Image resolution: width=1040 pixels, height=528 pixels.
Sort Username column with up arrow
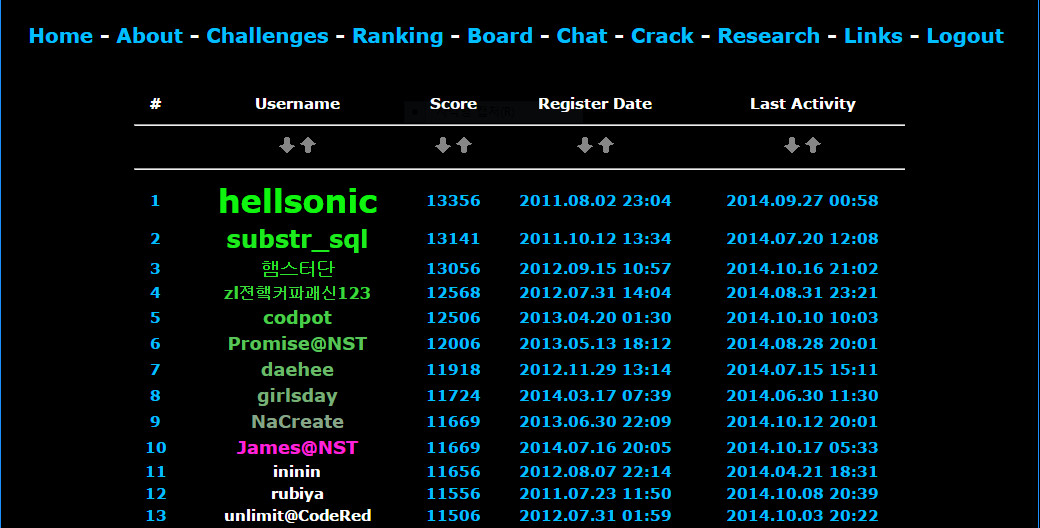pyautogui.click(x=308, y=146)
